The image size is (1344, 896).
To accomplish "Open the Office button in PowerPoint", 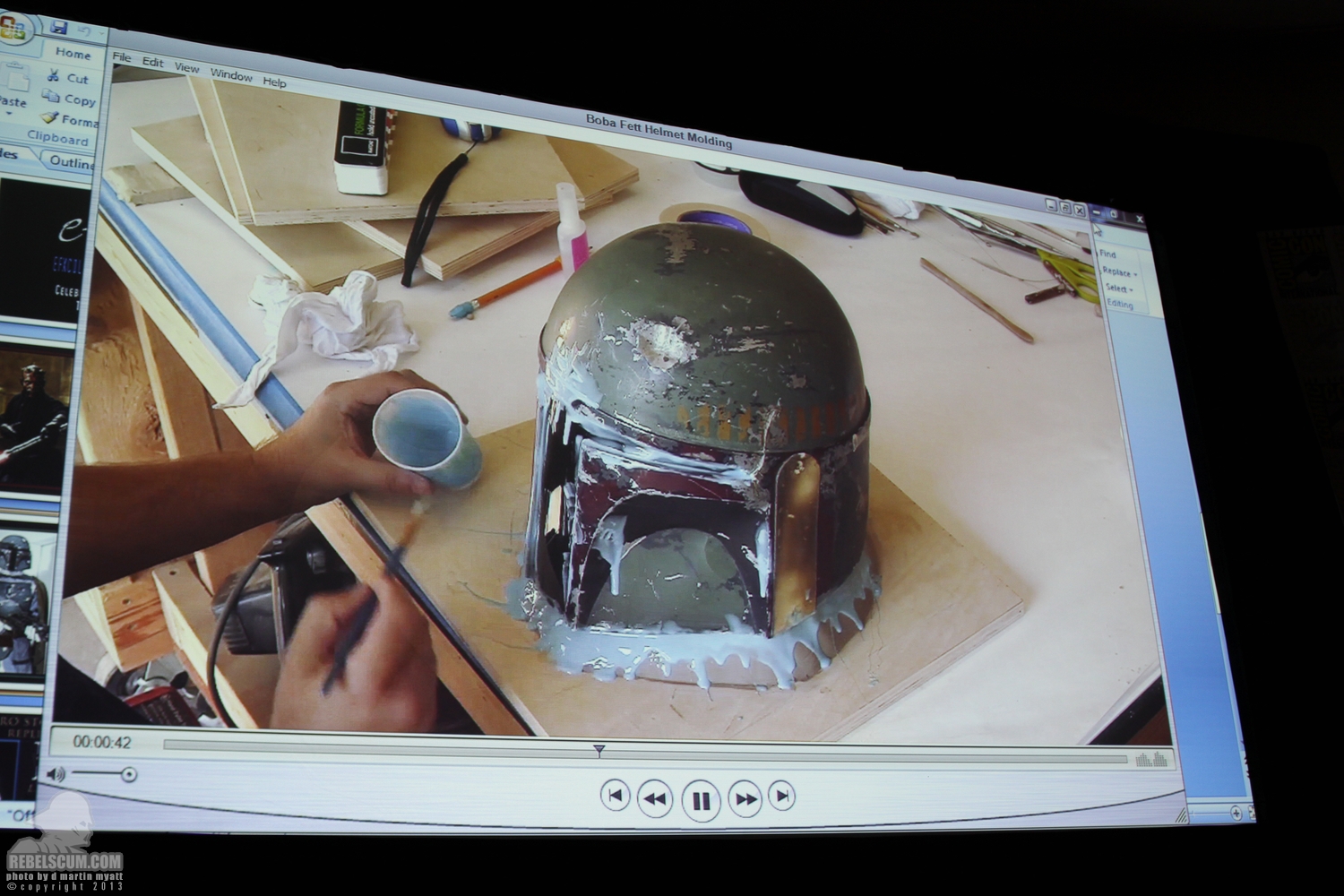I will pos(12,29).
